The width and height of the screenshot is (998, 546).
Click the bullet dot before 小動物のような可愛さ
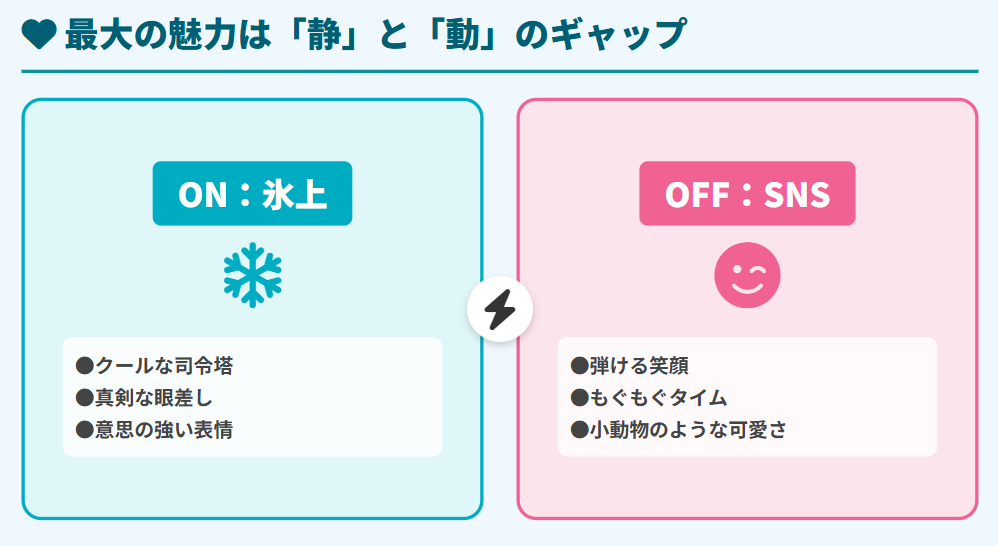(580, 429)
